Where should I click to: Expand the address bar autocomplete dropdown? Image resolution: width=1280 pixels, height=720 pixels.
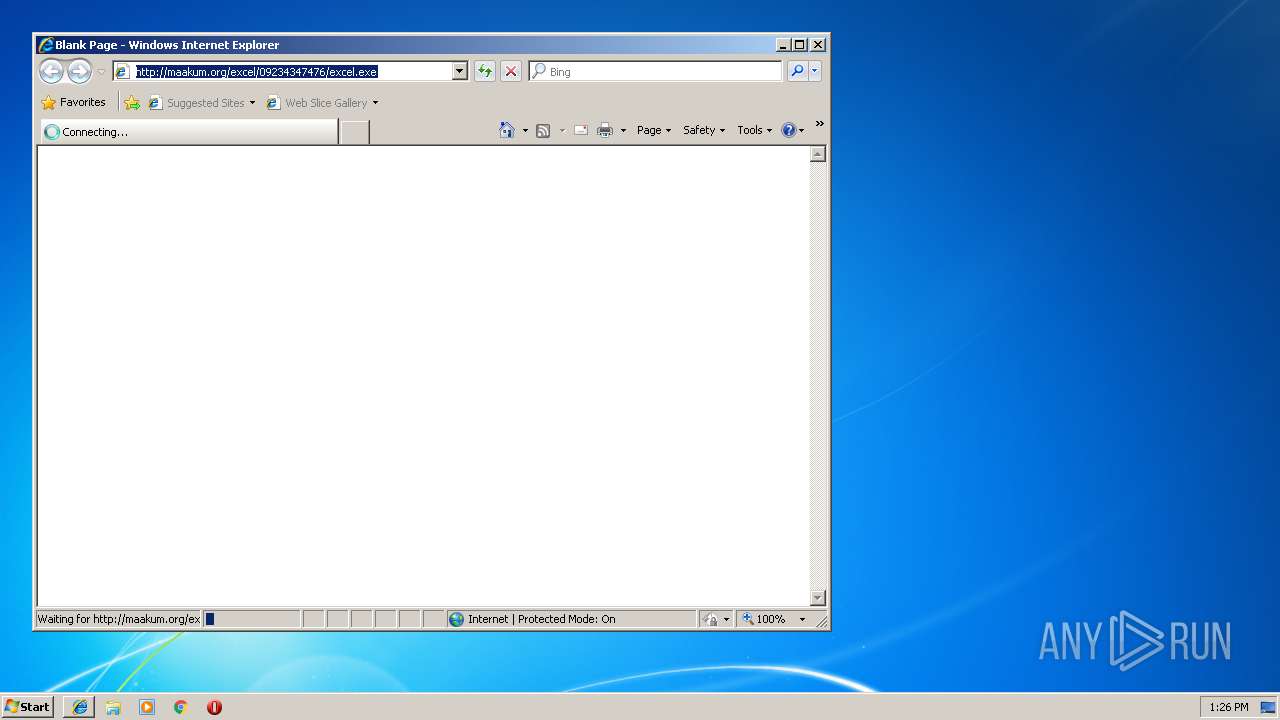[460, 71]
